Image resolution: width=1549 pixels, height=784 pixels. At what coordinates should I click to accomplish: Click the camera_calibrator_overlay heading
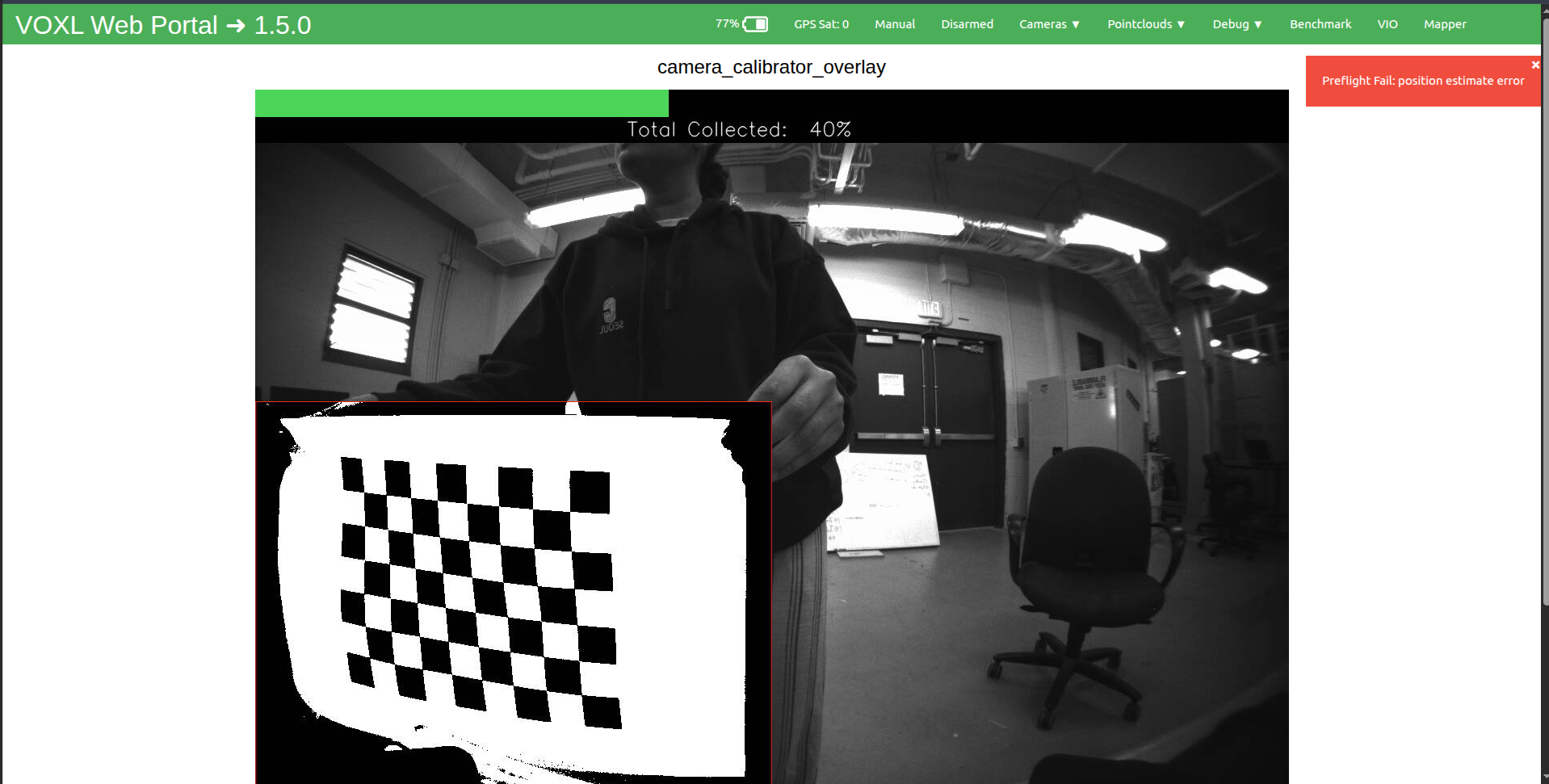(x=771, y=67)
